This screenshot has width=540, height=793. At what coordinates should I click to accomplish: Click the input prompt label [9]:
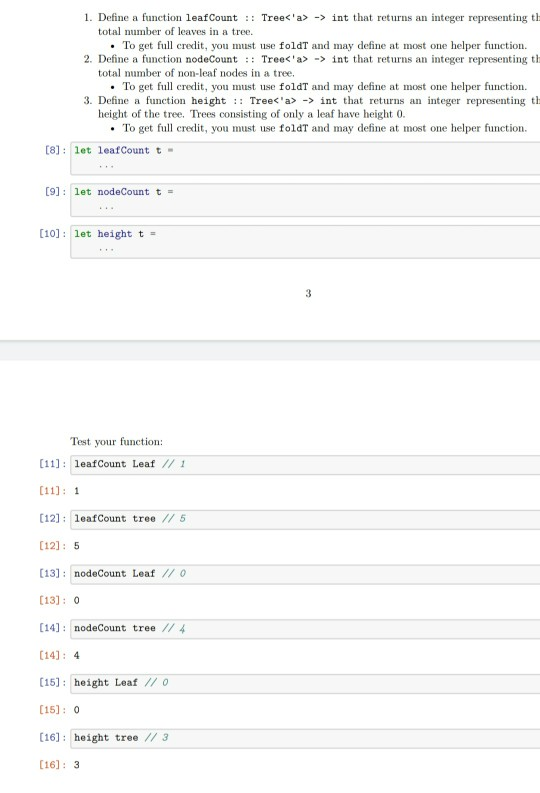(56, 192)
